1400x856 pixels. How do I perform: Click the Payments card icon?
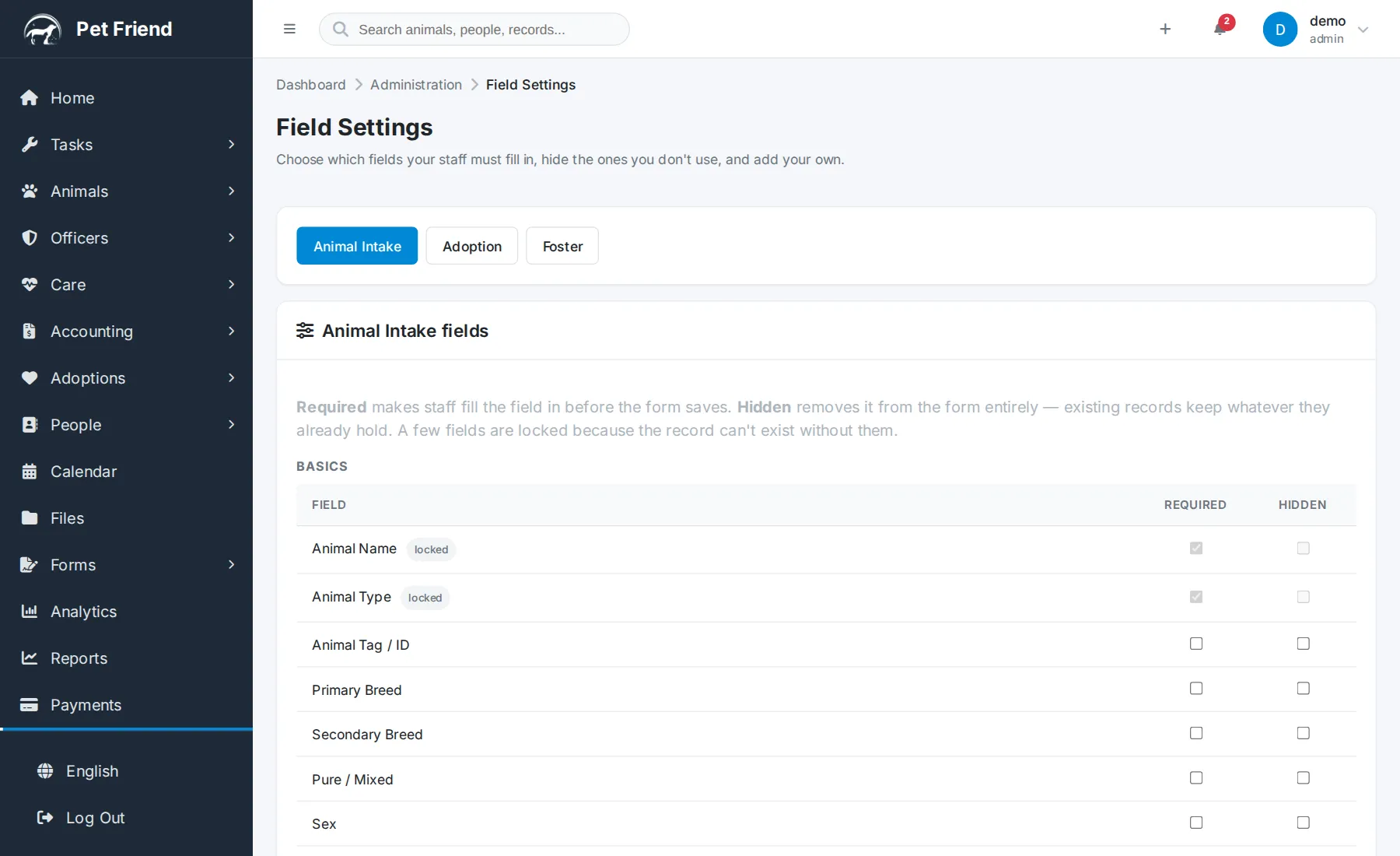coord(30,705)
